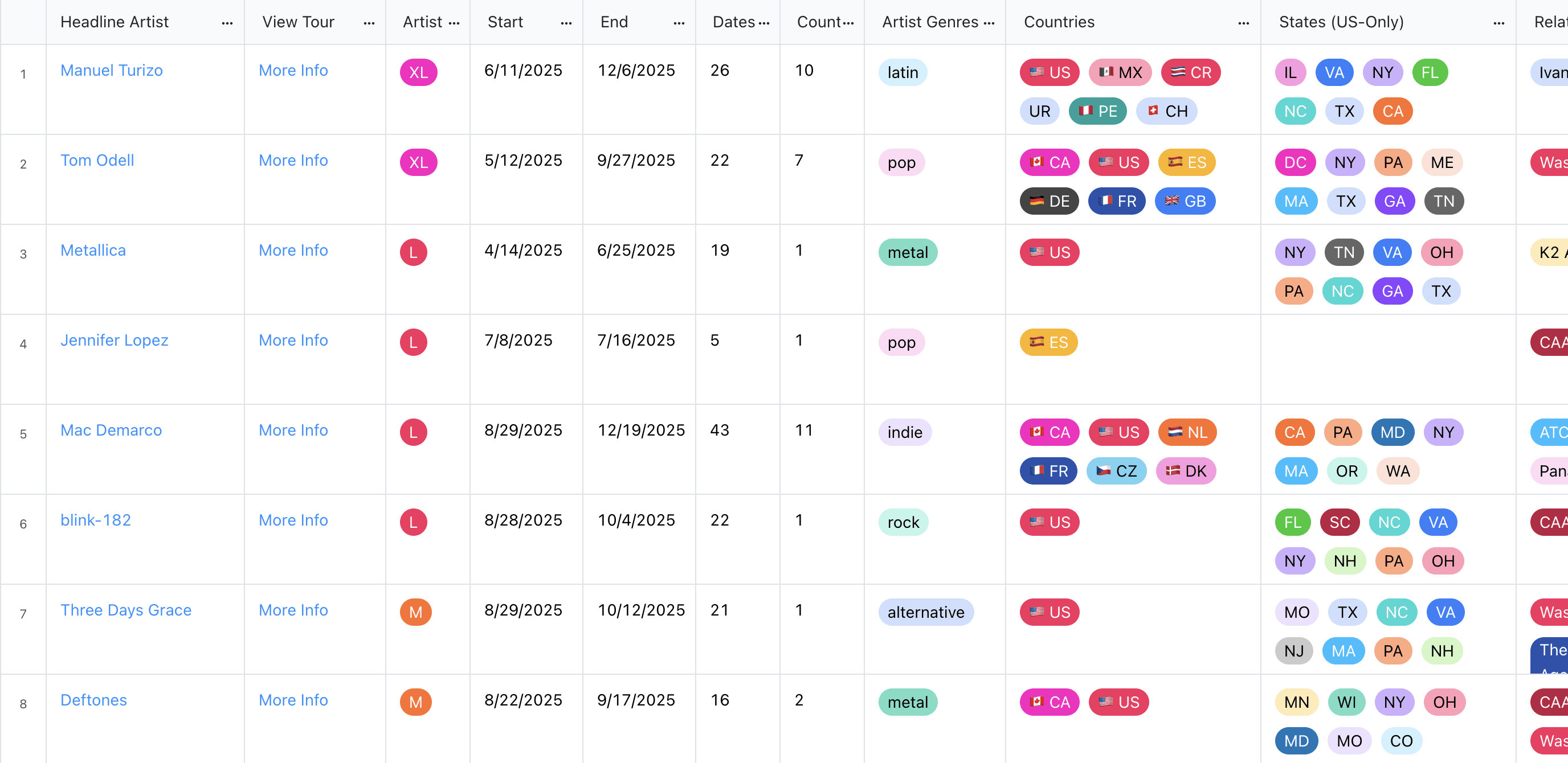Click the Manuel Turizo artist link
This screenshot has height=763, width=1568.
112,70
